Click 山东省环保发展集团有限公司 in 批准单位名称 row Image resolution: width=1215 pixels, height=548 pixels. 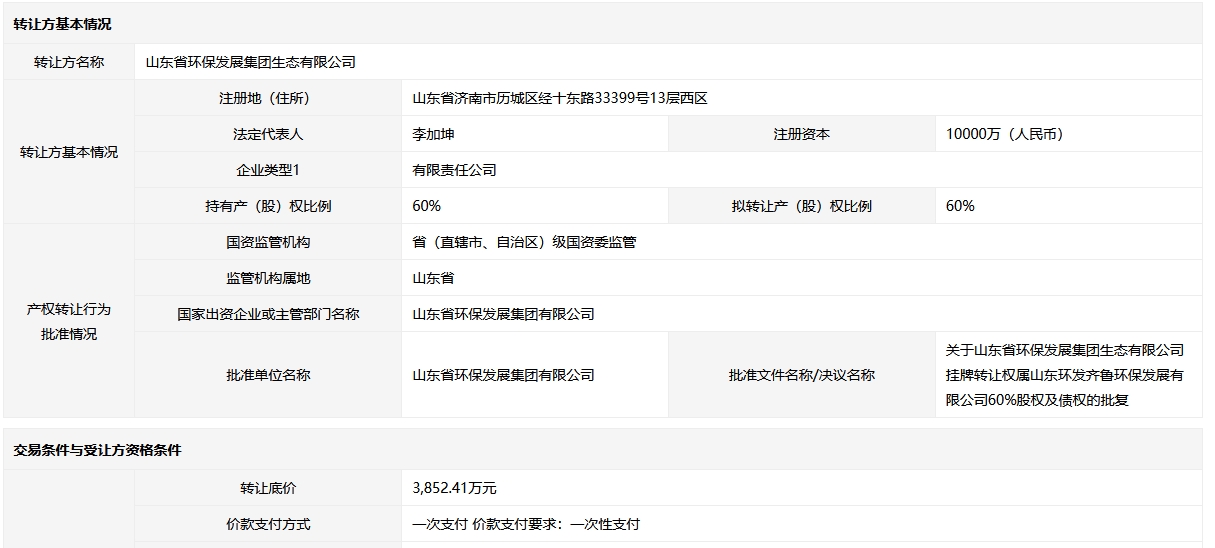coord(503,375)
